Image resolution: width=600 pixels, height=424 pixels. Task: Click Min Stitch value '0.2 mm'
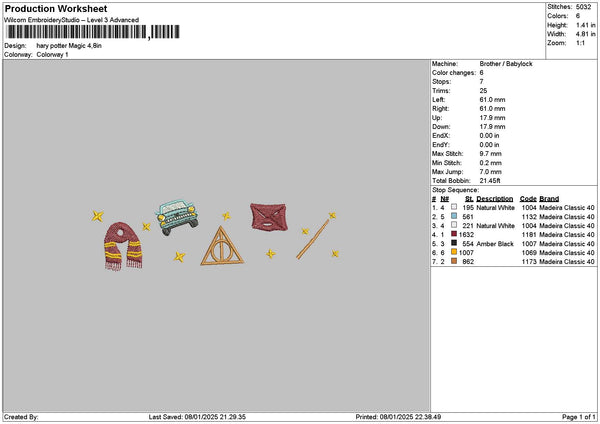[x=491, y=163]
